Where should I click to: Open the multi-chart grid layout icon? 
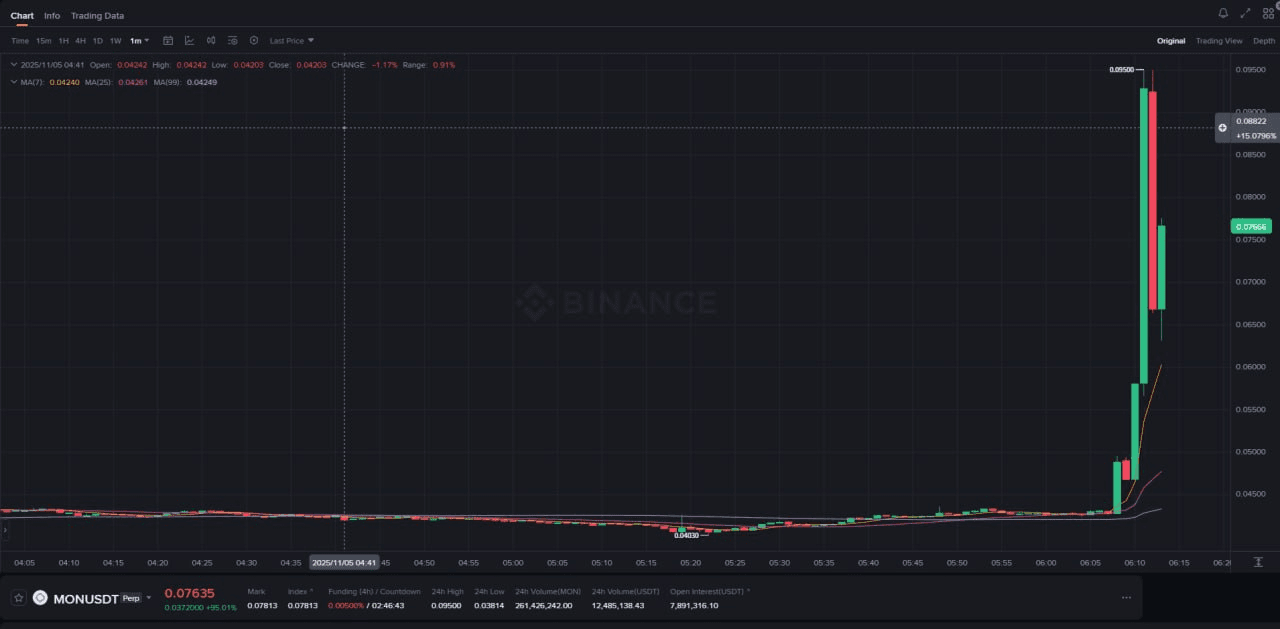(x=1268, y=13)
